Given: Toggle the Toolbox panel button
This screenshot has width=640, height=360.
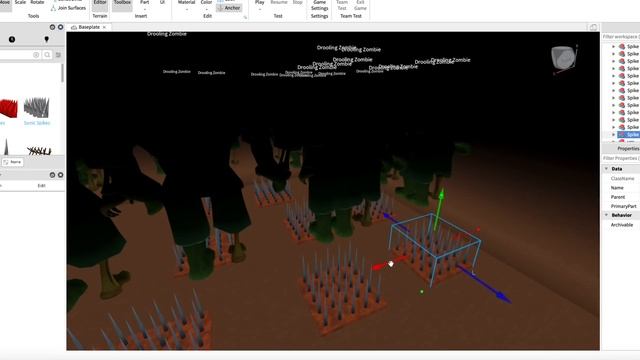Looking at the screenshot, I should (x=122, y=5).
